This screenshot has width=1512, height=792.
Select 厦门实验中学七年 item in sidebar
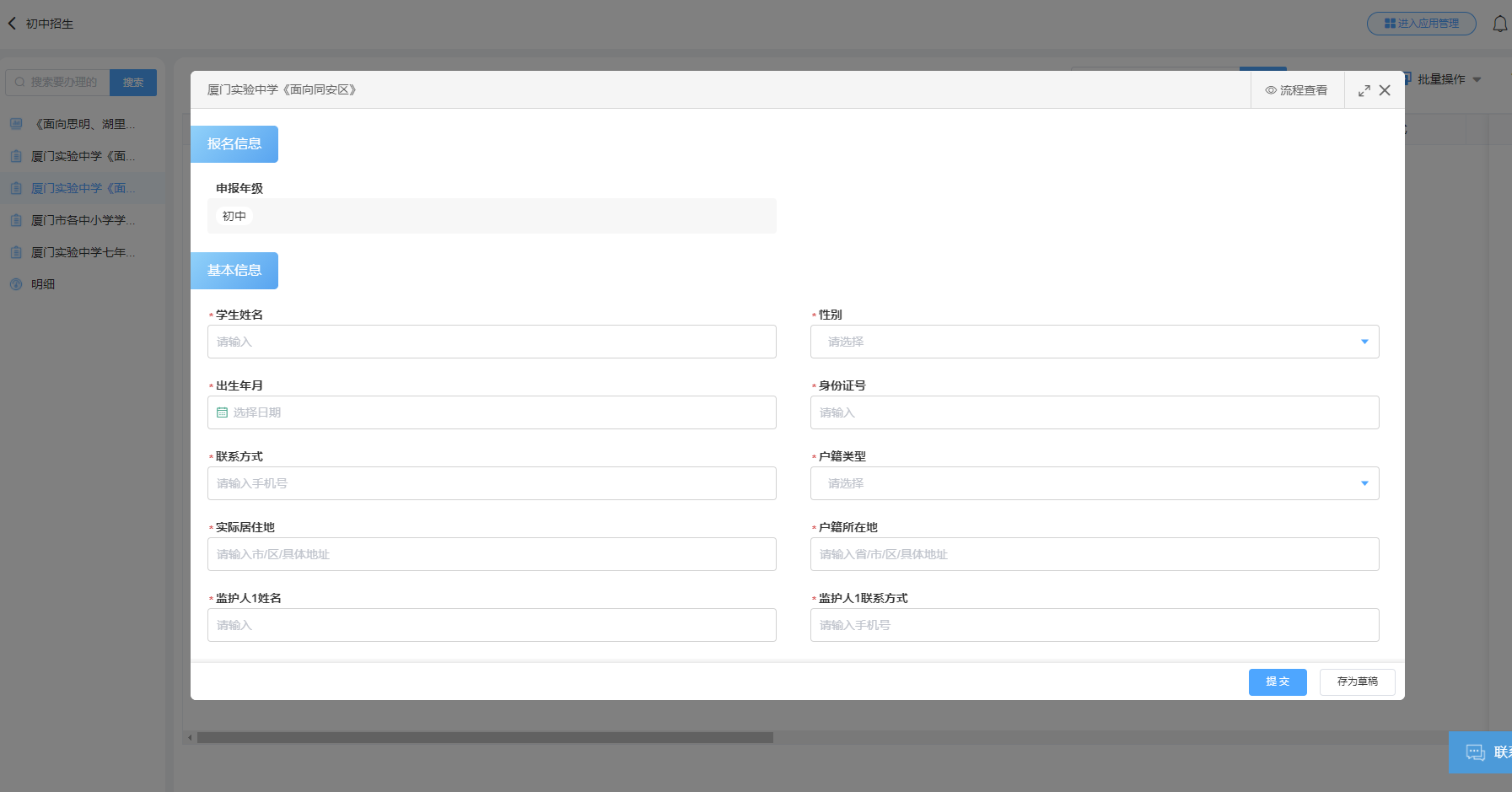(82, 252)
